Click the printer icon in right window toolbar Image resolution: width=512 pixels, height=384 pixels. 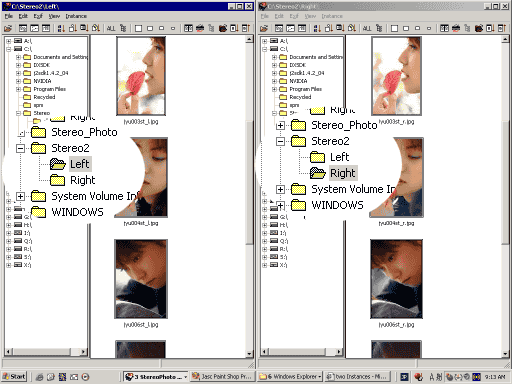[456, 28]
